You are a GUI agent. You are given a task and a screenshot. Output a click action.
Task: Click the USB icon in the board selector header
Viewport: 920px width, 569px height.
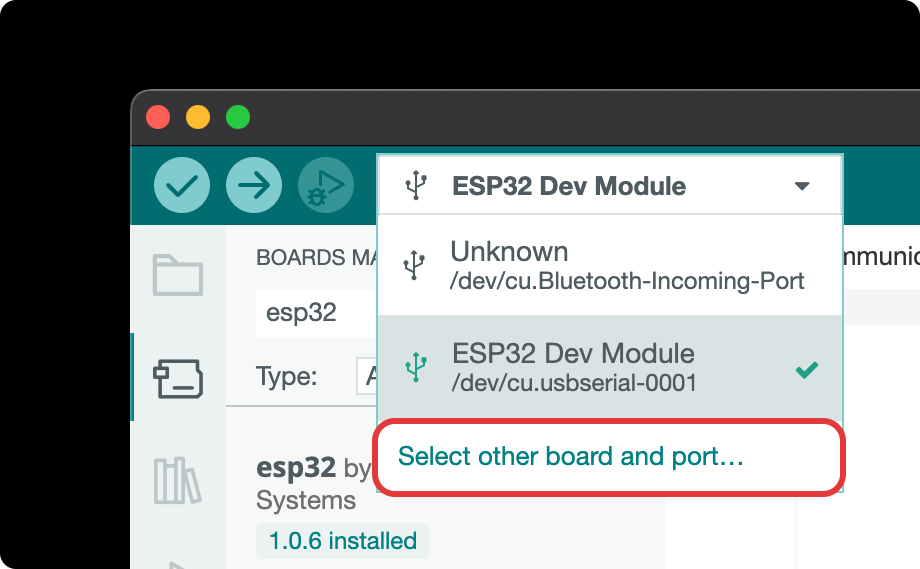[x=416, y=185]
